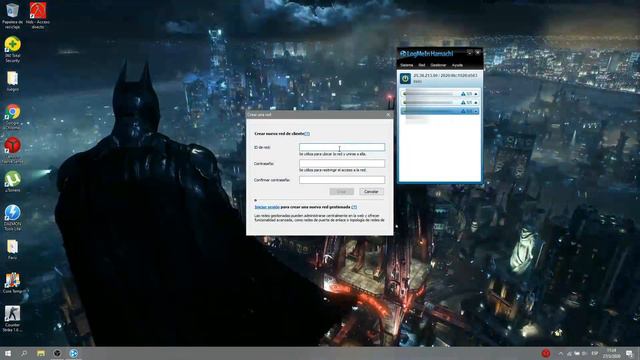Image resolution: width=640 pixels, height=360 pixels.
Task: Open help link beside nueva red gestionada
Action: click(354, 207)
